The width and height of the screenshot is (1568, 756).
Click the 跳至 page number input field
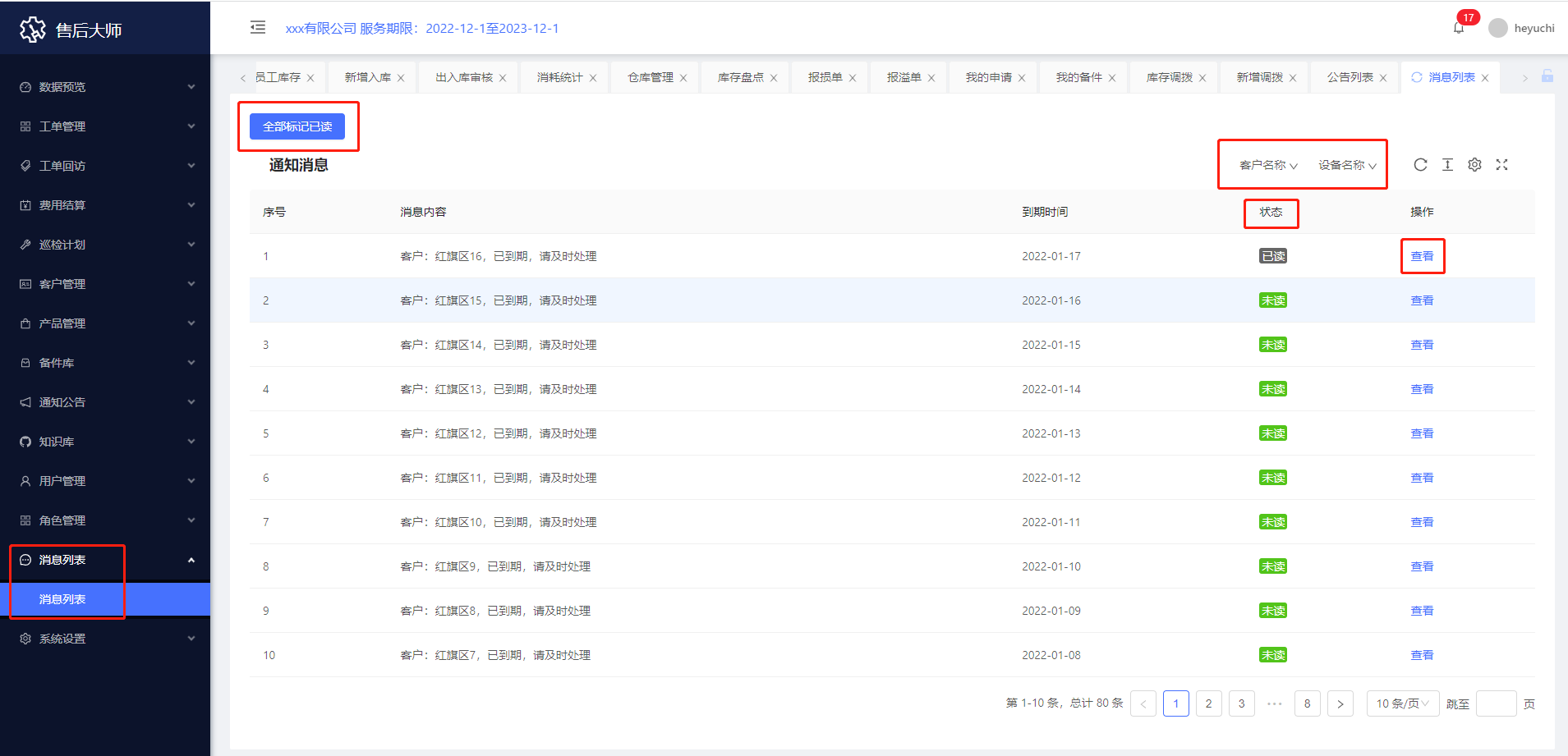pos(1495,703)
